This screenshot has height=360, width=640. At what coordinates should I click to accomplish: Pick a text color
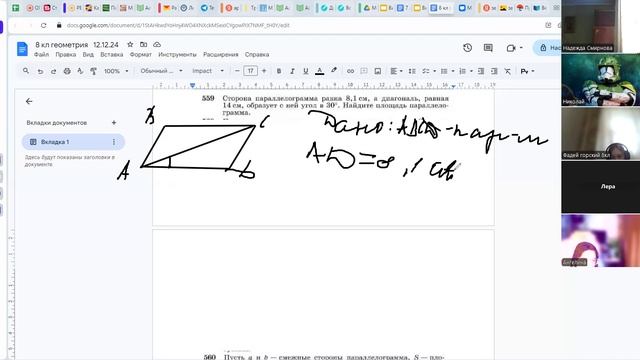320,71
